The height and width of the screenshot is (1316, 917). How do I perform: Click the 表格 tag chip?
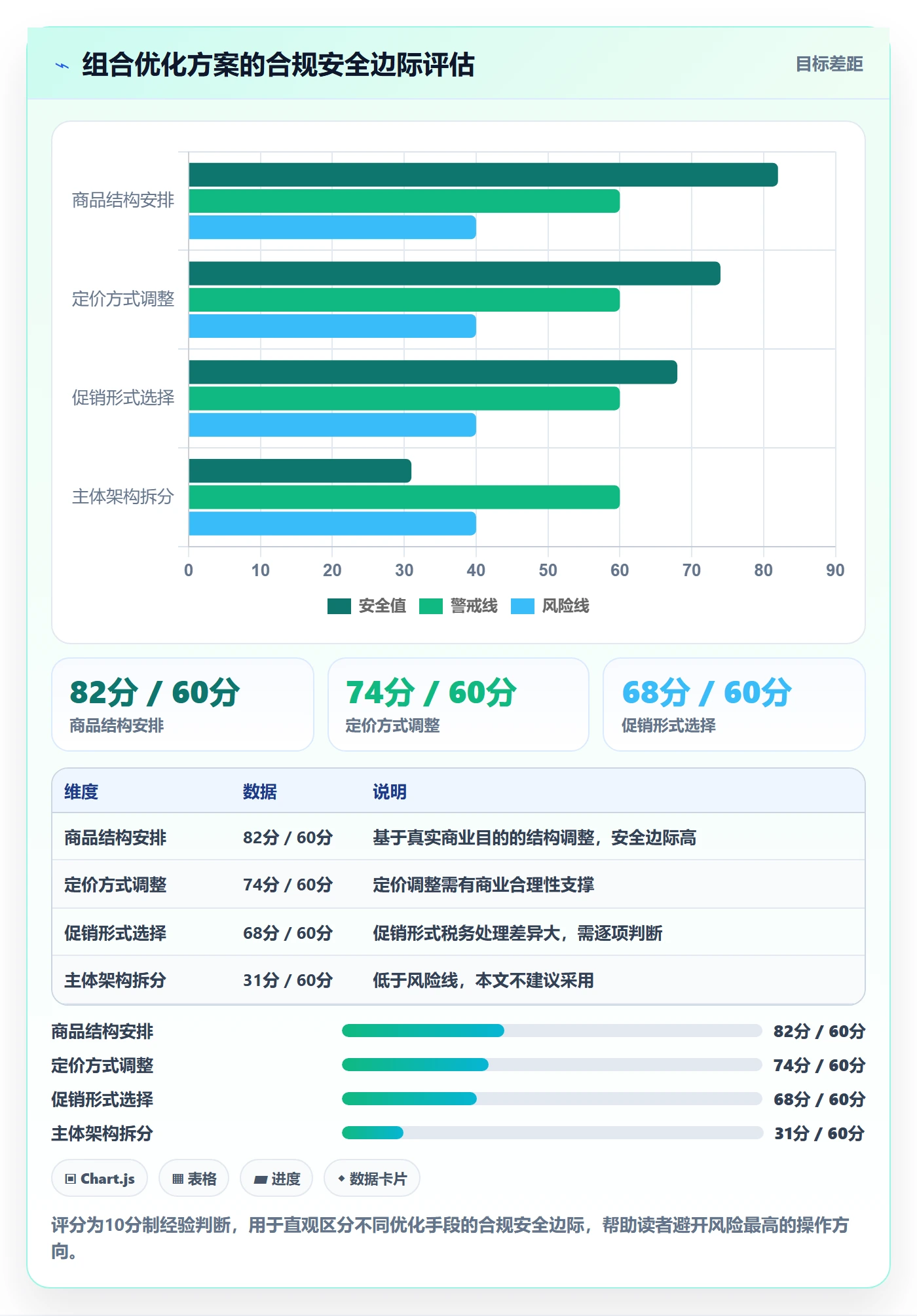[x=194, y=1179]
